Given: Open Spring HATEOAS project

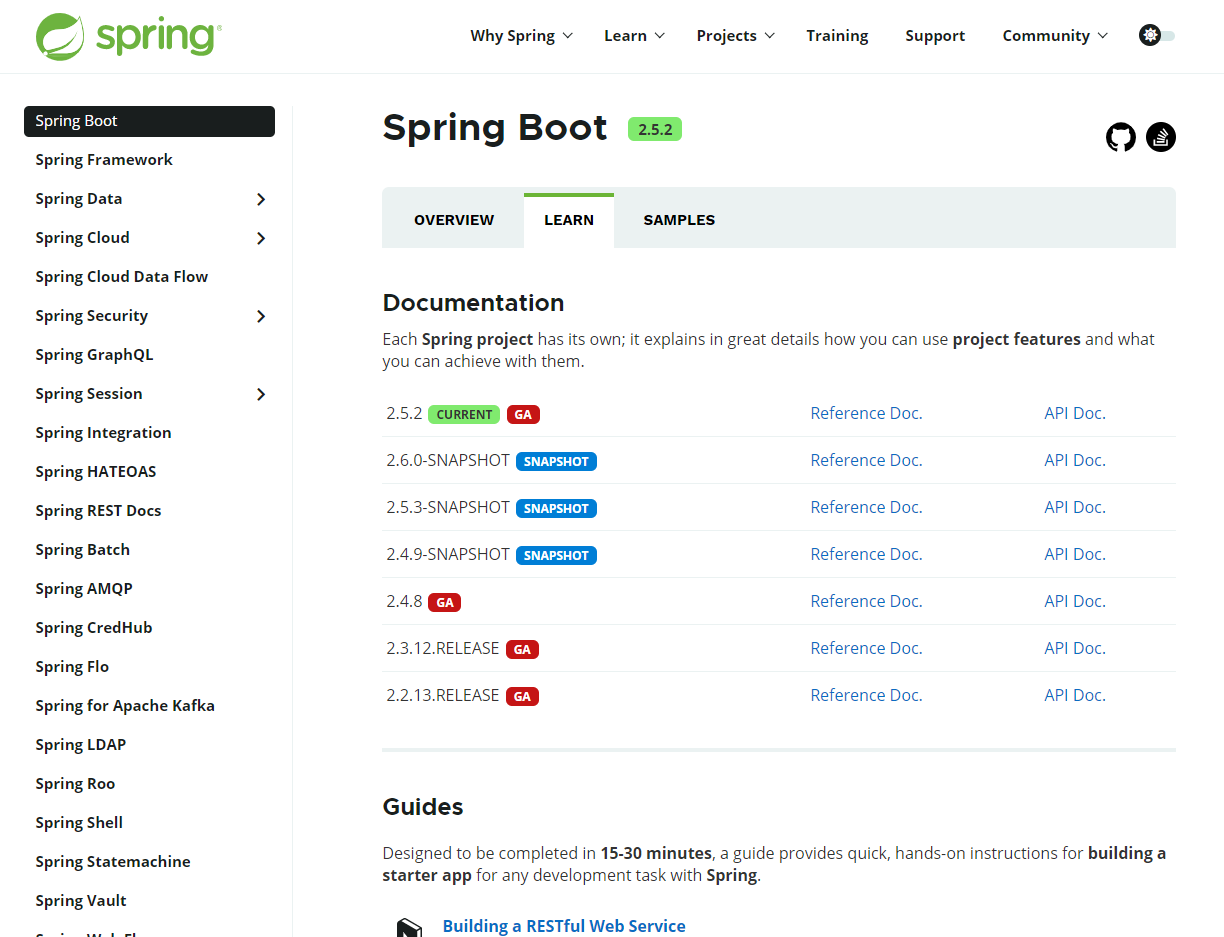Looking at the screenshot, I should (96, 472).
